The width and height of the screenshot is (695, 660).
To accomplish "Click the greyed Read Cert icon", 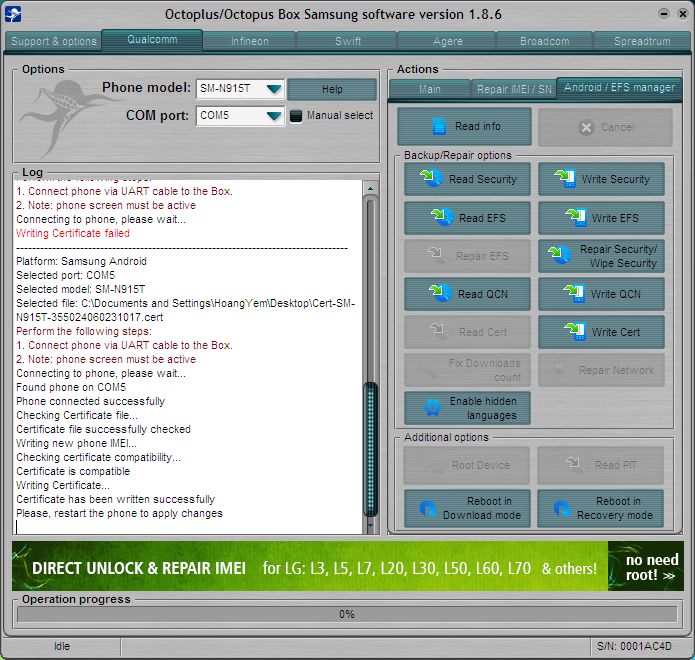I will tap(437, 331).
